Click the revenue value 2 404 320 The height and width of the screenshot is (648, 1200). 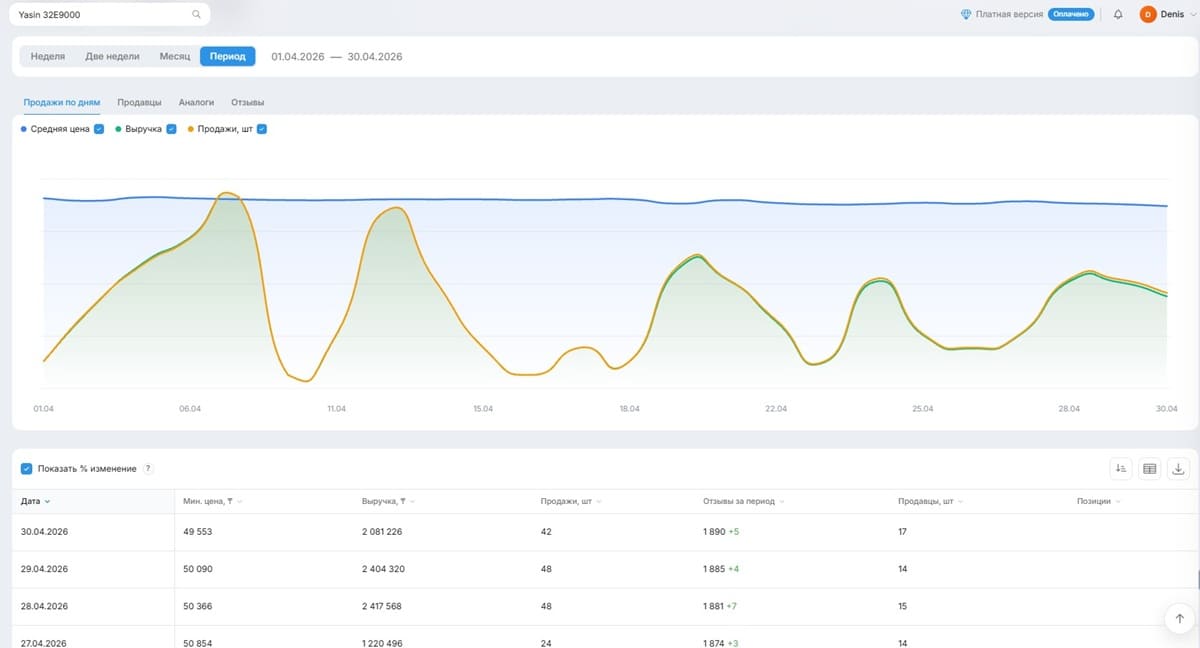tap(382, 569)
